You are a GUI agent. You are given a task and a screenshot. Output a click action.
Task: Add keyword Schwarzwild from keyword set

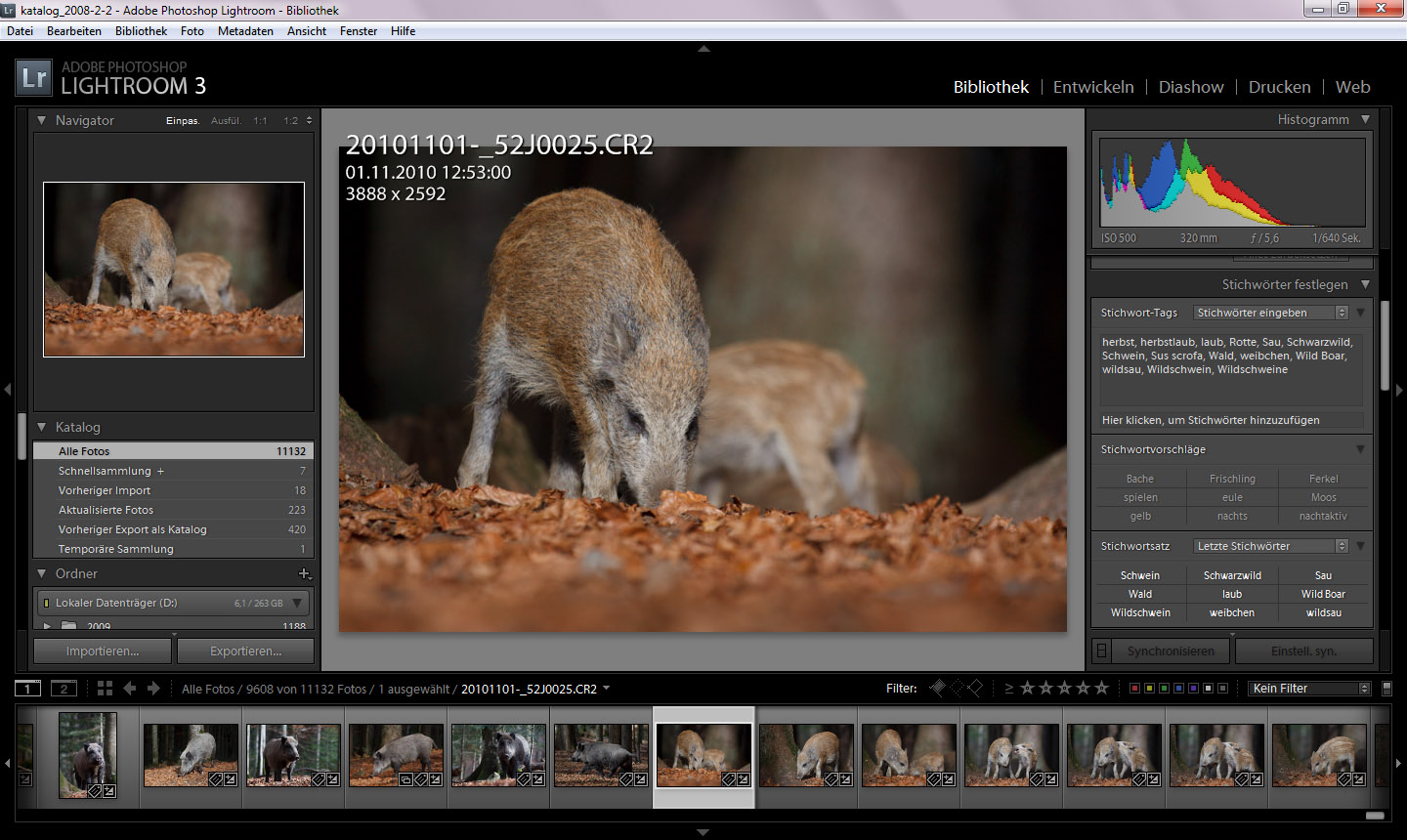(x=1232, y=575)
